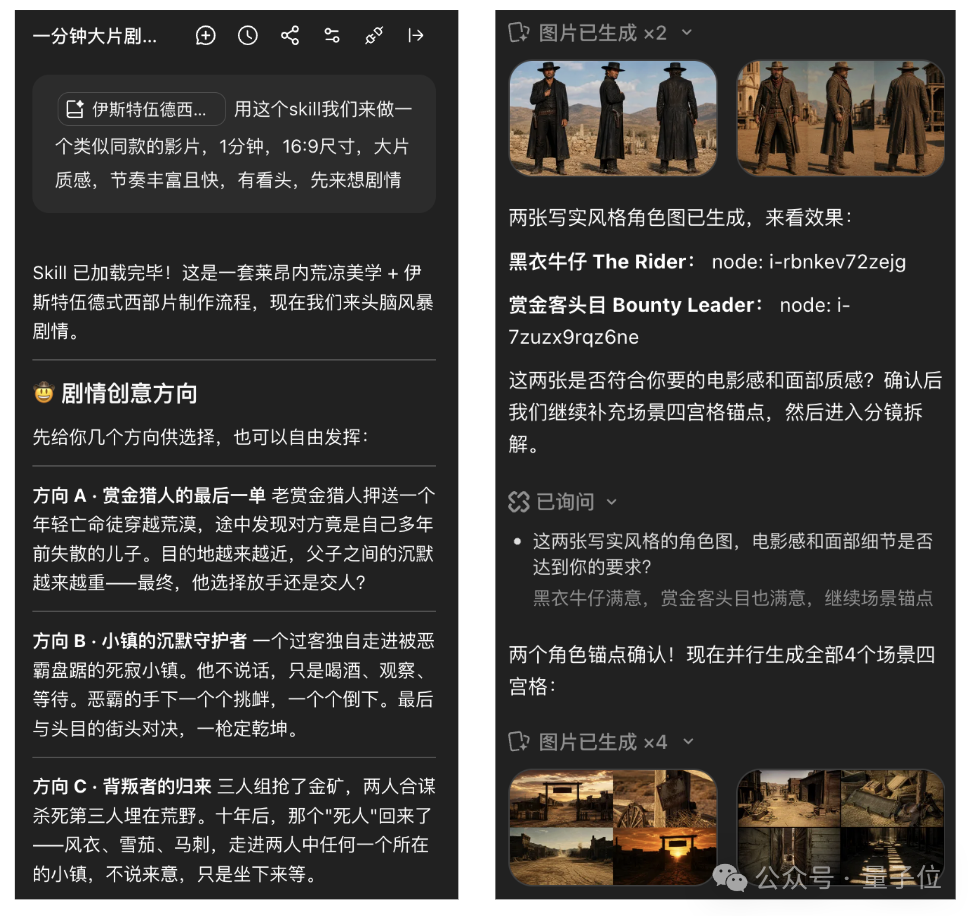Select 方向 B · 小镇的沉默守护者
Image resolution: width=972 pixels, height=916 pixels.
point(140,641)
